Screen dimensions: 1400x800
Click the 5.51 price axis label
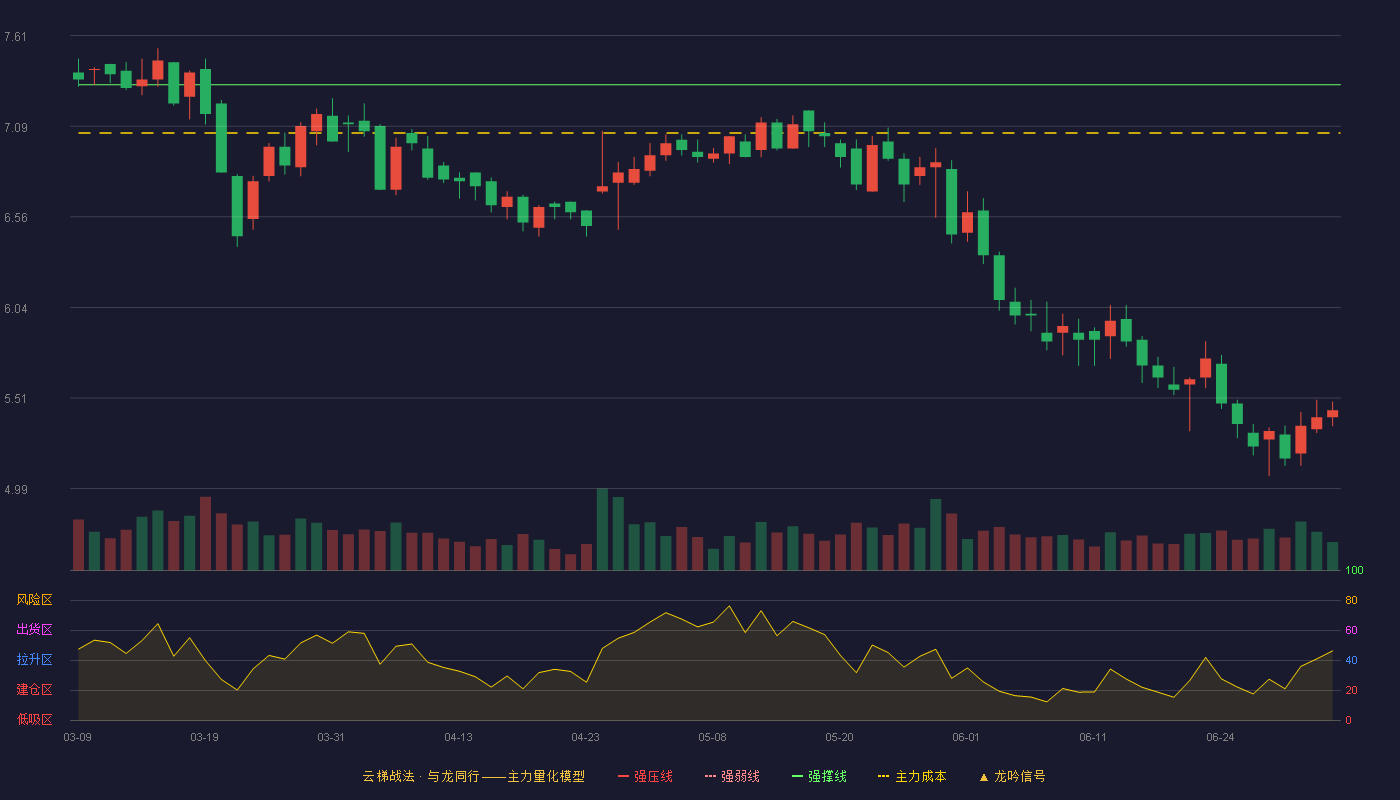click(x=15, y=399)
